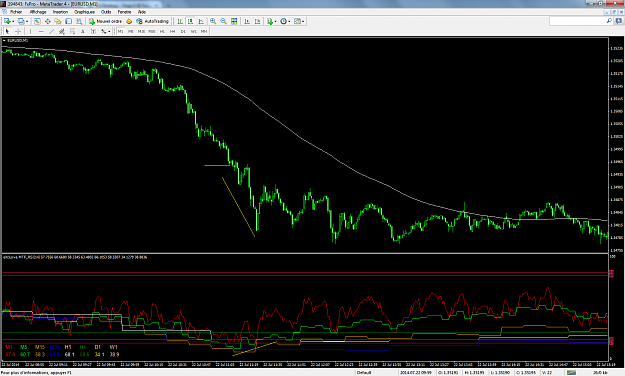Image resolution: width=625 pixels, height=376 pixels.
Task: Toggle the AutoTrading button
Action: click(x=153, y=21)
